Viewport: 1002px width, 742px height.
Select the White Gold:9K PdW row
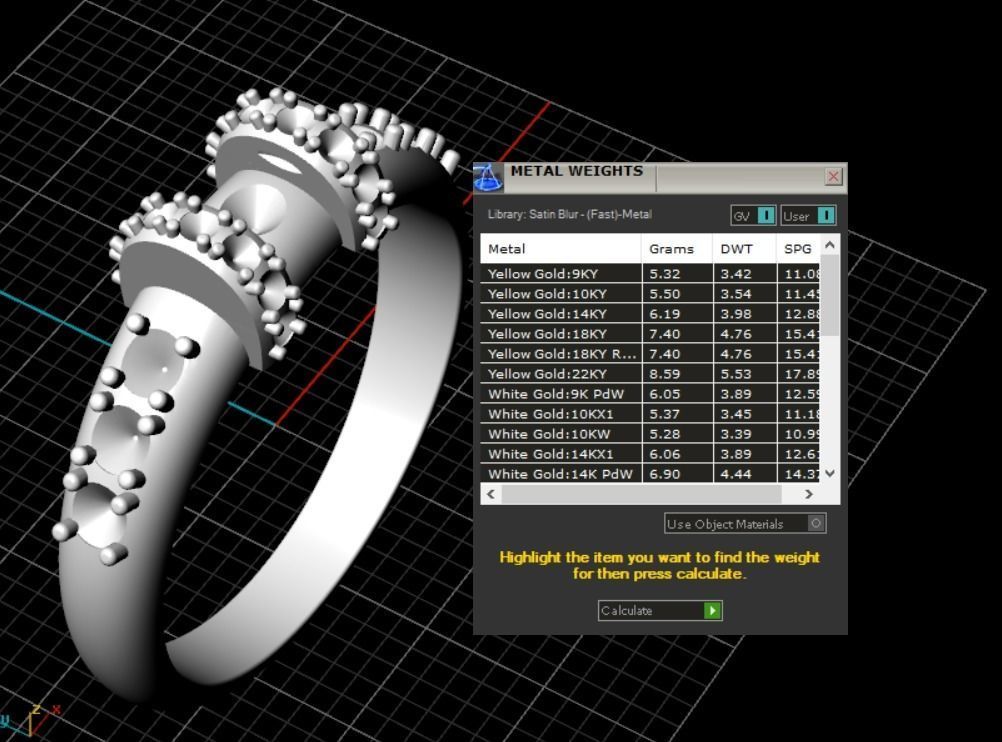(x=650, y=394)
